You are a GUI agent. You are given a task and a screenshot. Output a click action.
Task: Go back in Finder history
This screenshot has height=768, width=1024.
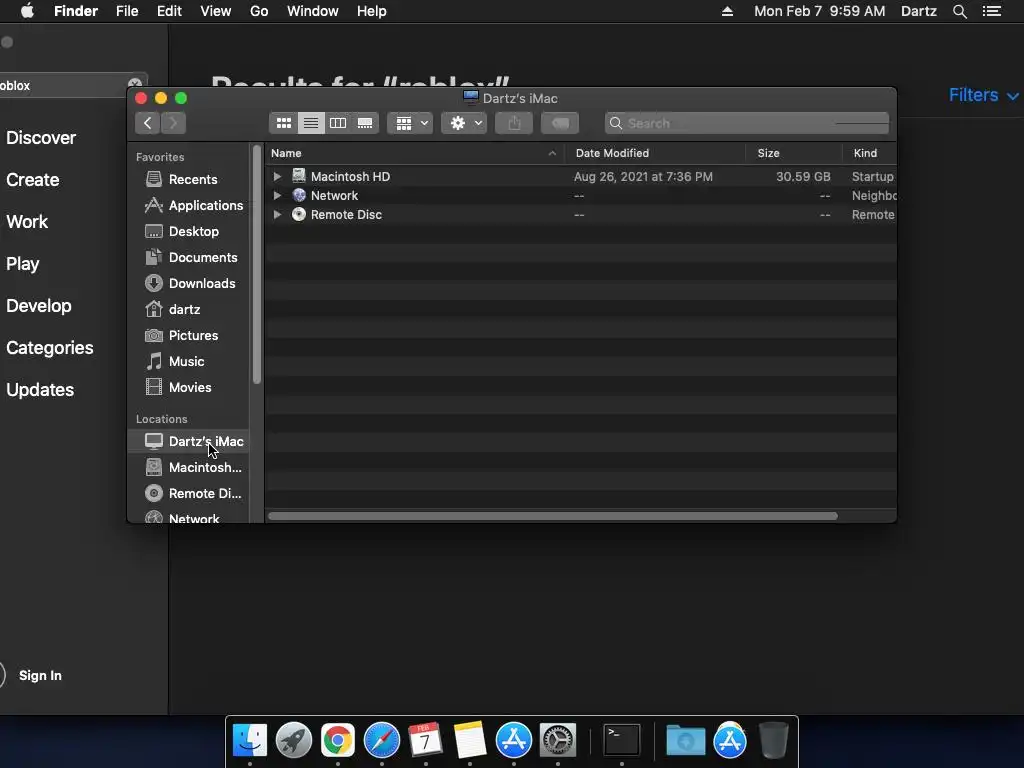coord(148,123)
